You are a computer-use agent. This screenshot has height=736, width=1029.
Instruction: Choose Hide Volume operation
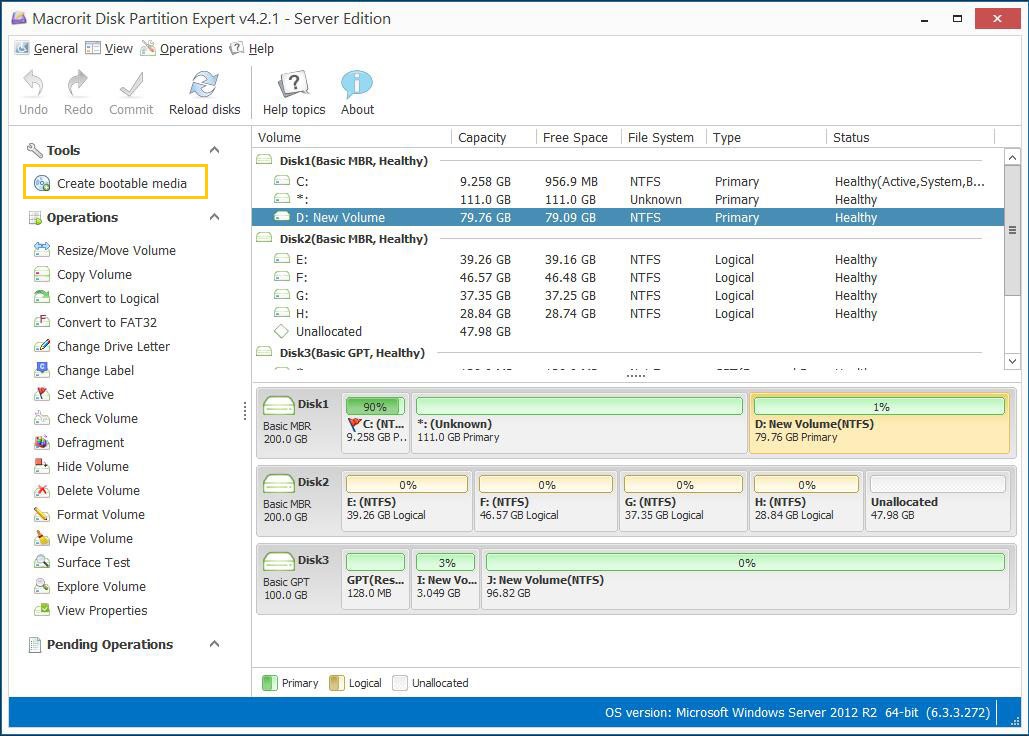[x=81, y=466]
